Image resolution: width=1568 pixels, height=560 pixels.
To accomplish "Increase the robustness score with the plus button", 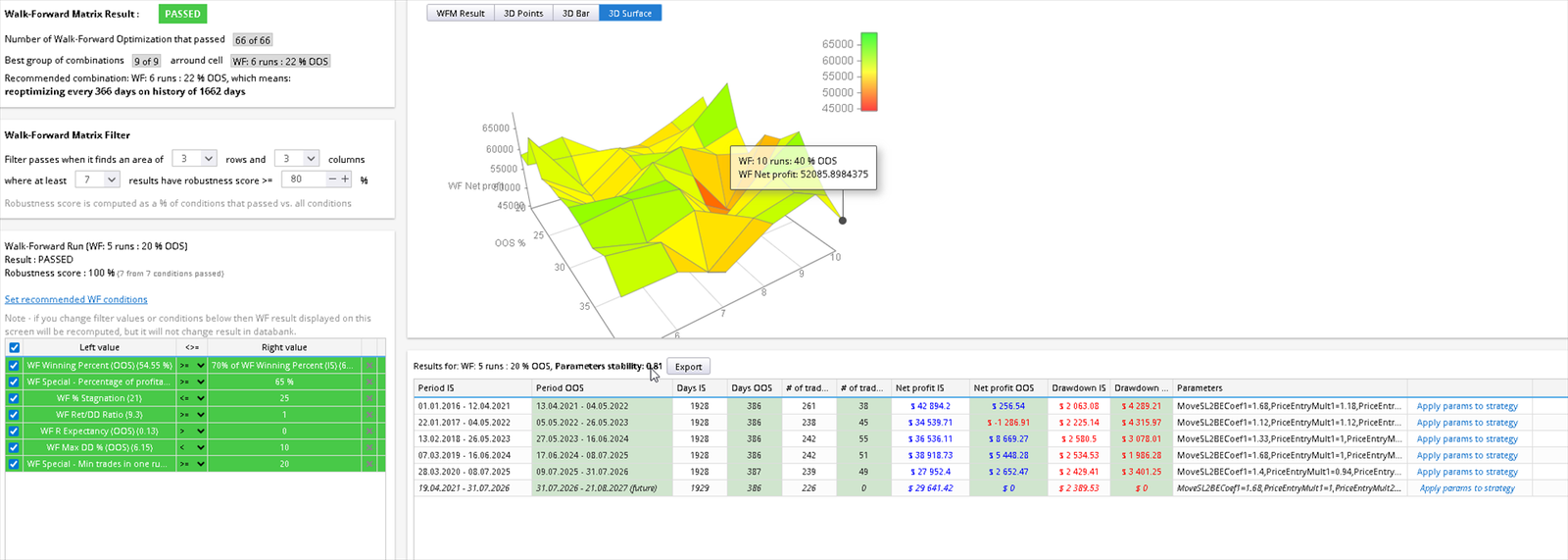I will pyautogui.click(x=345, y=179).
